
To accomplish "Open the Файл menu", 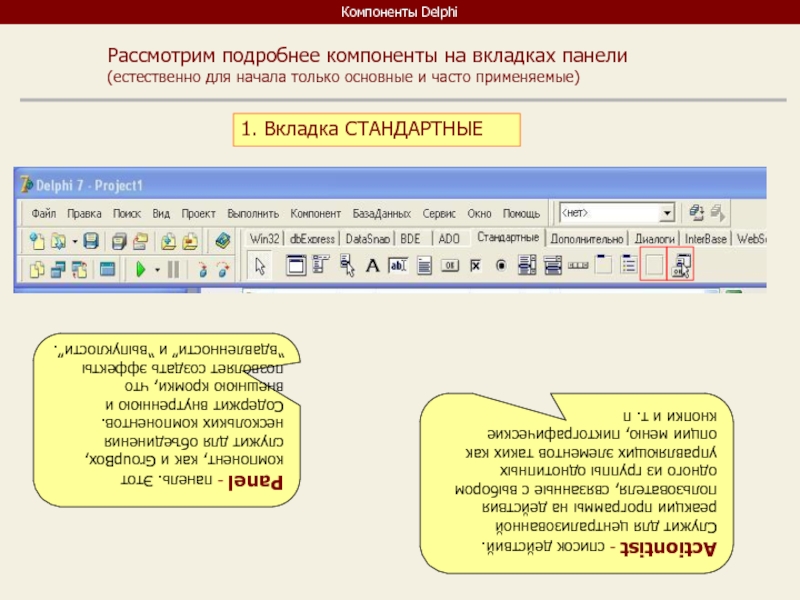I will [x=43, y=214].
